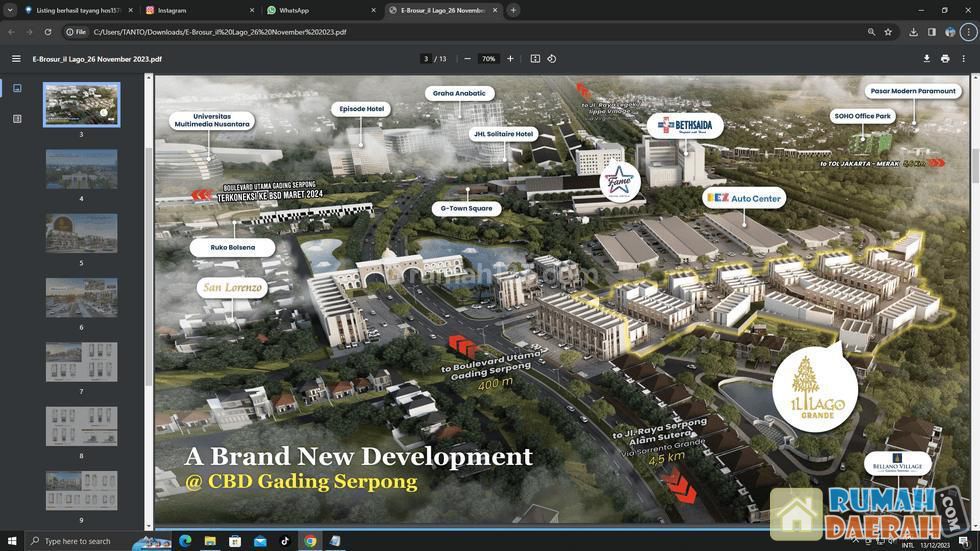Toggle the PDF sidebar menu button
980x551 pixels.
click(16, 59)
